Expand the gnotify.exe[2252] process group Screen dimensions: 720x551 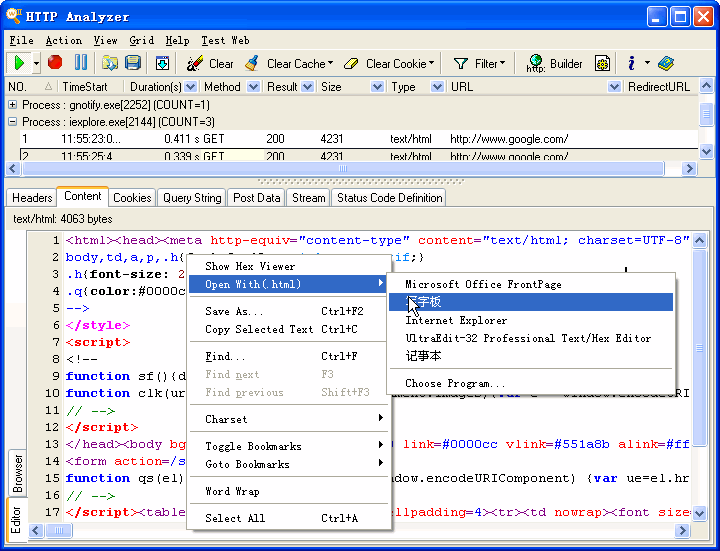(x=13, y=105)
